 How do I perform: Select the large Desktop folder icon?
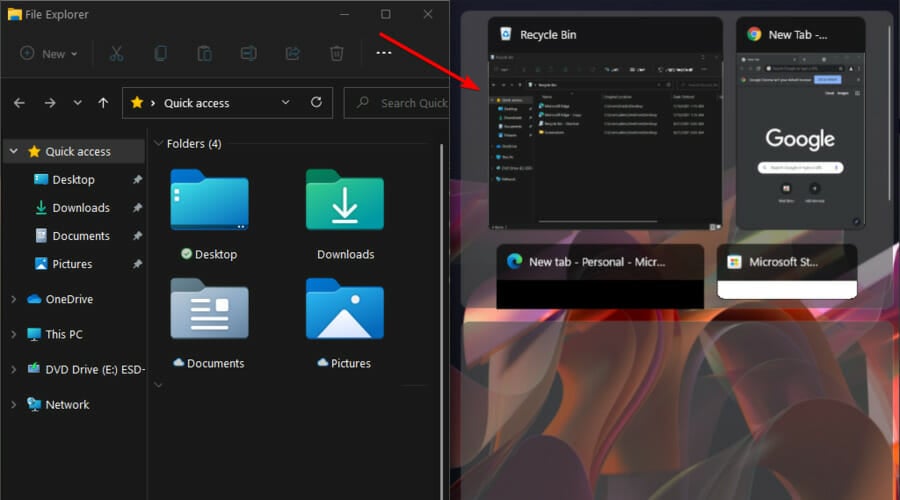click(x=210, y=200)
